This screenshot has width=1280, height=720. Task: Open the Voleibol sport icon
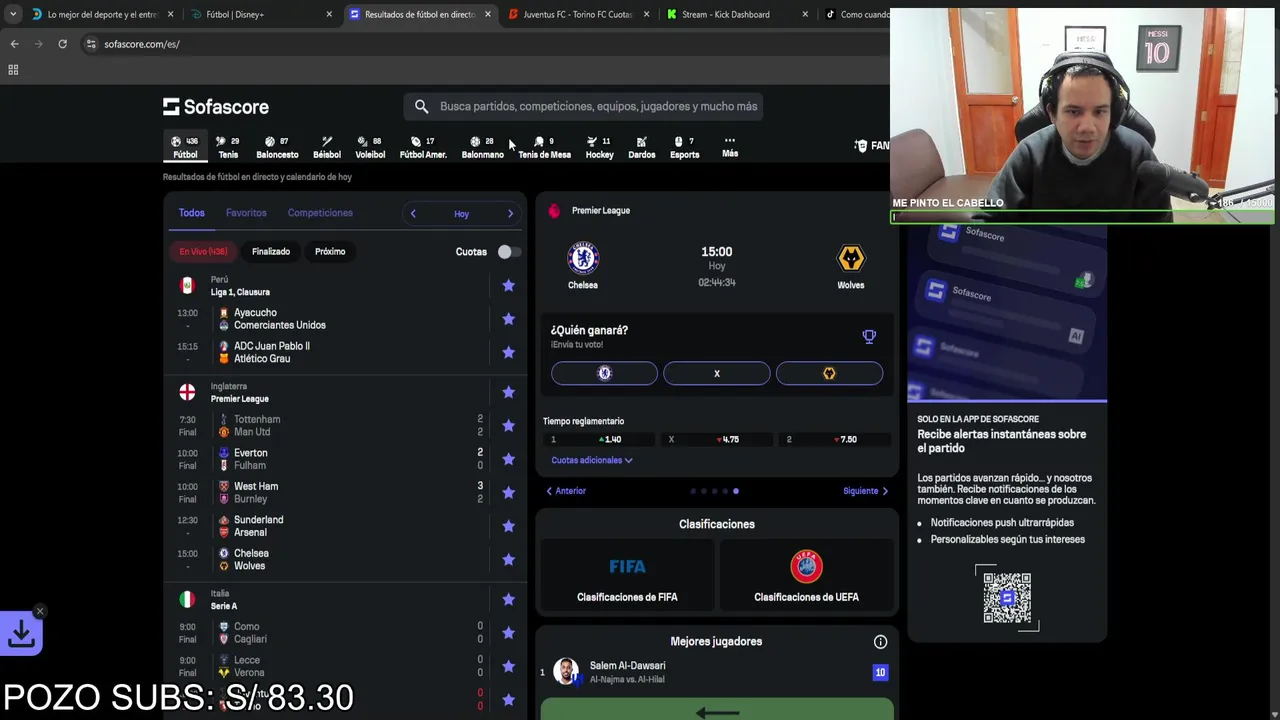(x=370, y=147)
